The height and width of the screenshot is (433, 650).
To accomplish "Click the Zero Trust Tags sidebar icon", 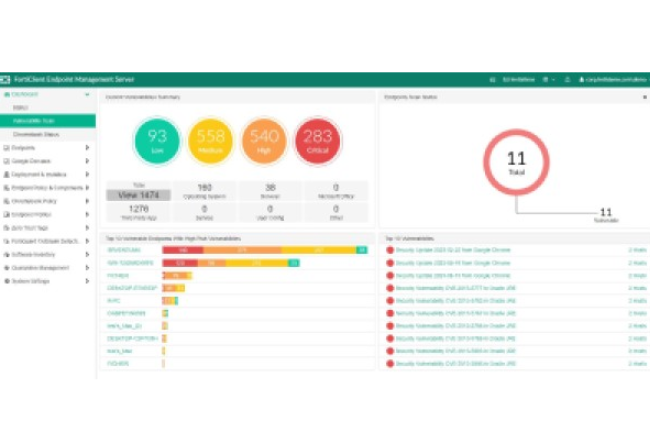I will tap(6, 228).
